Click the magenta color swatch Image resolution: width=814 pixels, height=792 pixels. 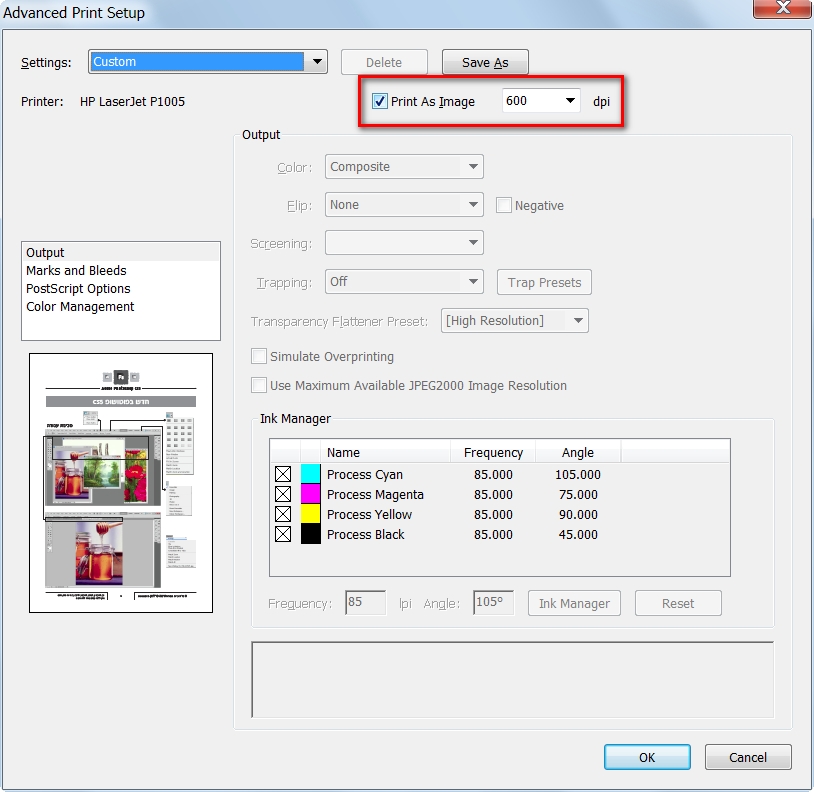tap(310, 494)
